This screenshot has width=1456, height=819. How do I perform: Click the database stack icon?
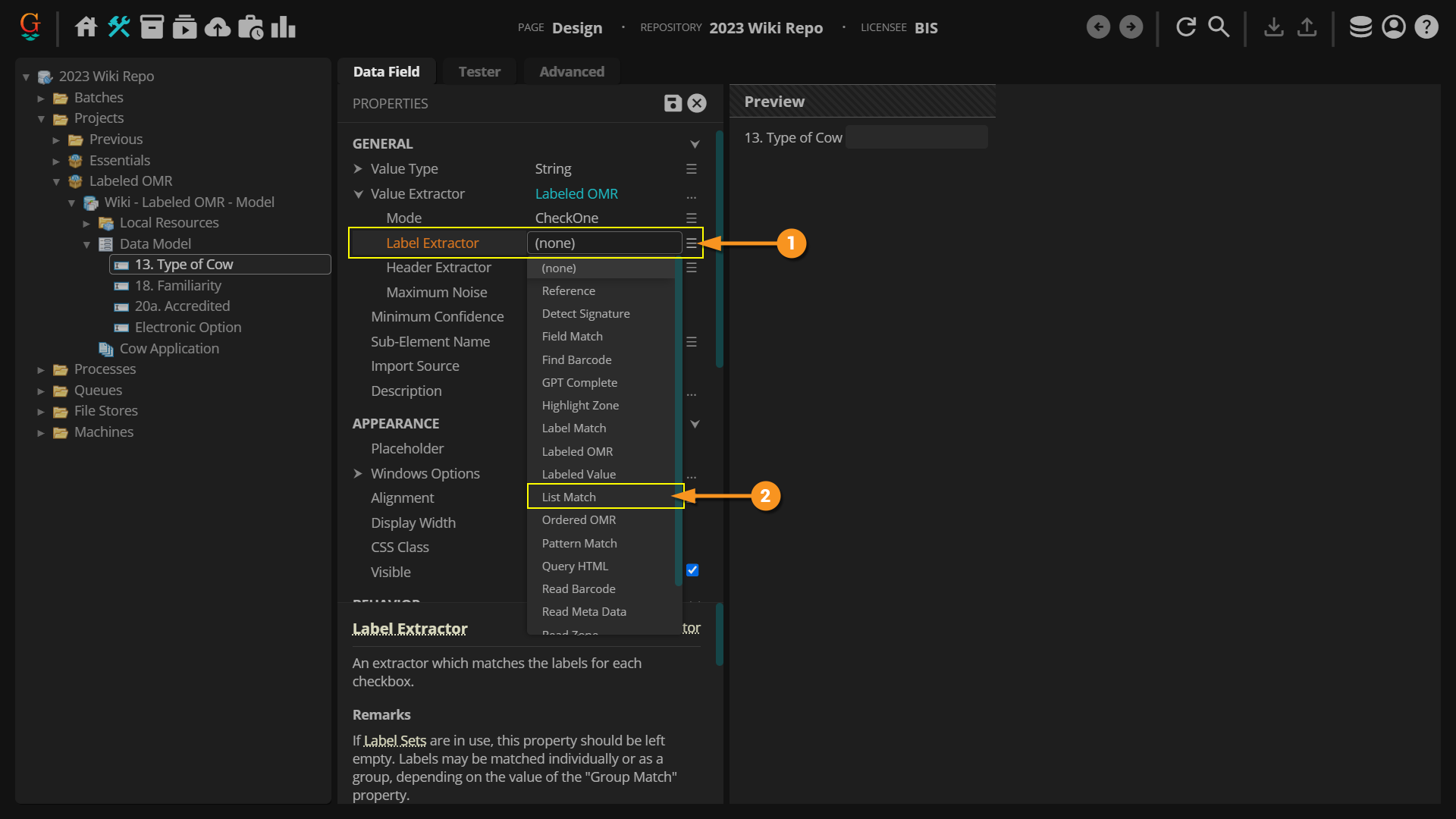pos(1360,27)
